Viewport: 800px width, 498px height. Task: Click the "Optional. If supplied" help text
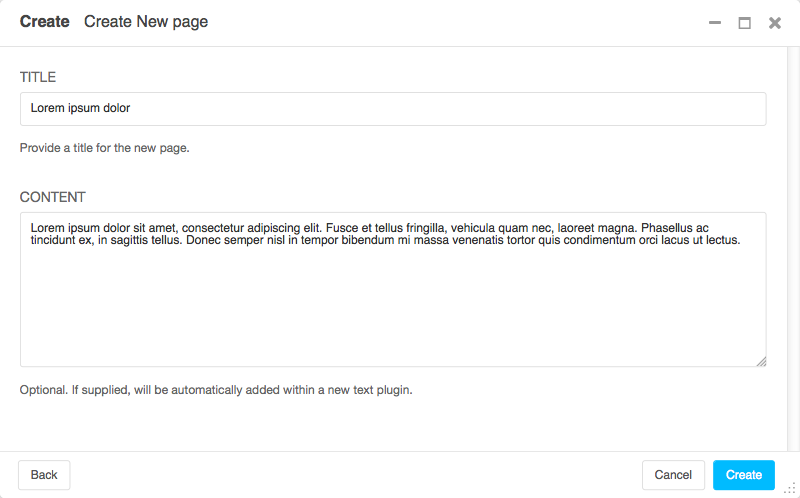pos(216,389)
